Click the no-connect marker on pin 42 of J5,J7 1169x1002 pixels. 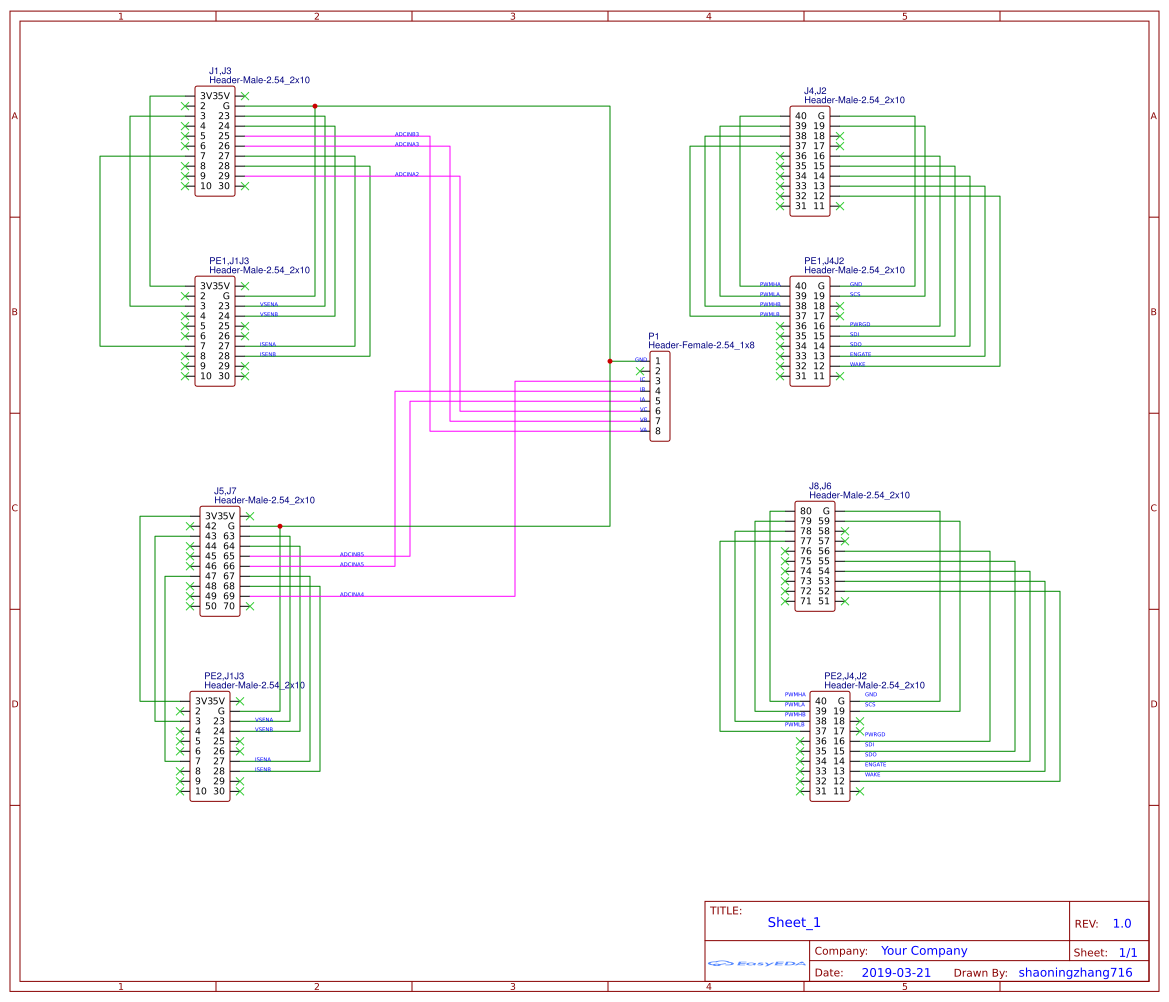[190, 526]
